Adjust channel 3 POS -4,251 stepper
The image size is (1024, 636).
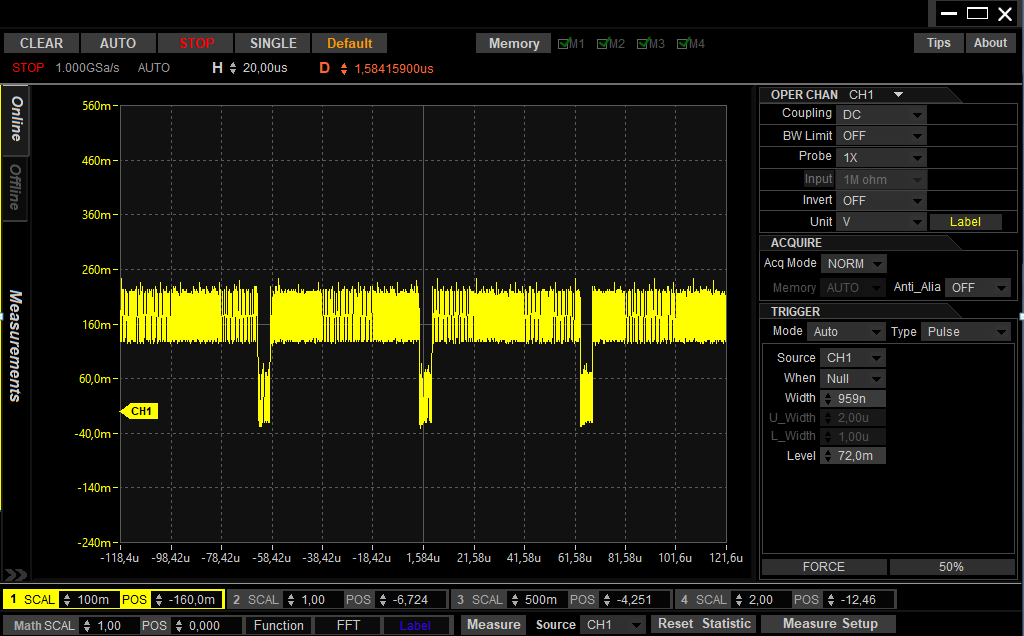pyautogui.click(x=607, y=599)
